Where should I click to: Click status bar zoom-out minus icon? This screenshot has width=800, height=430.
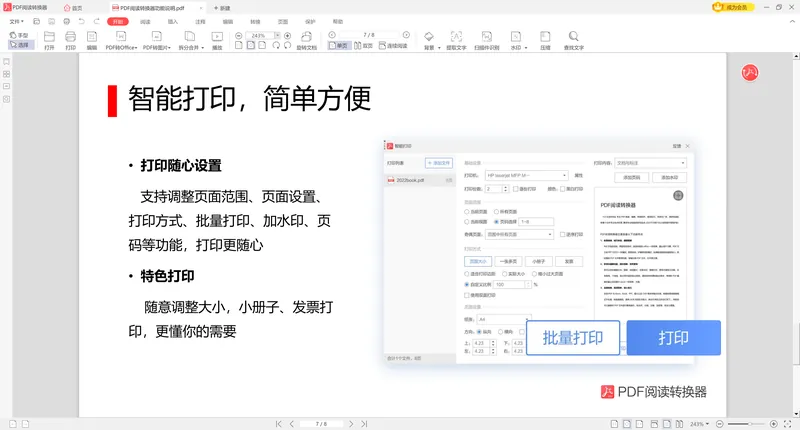pyautogui.click(x=719, y=424)
